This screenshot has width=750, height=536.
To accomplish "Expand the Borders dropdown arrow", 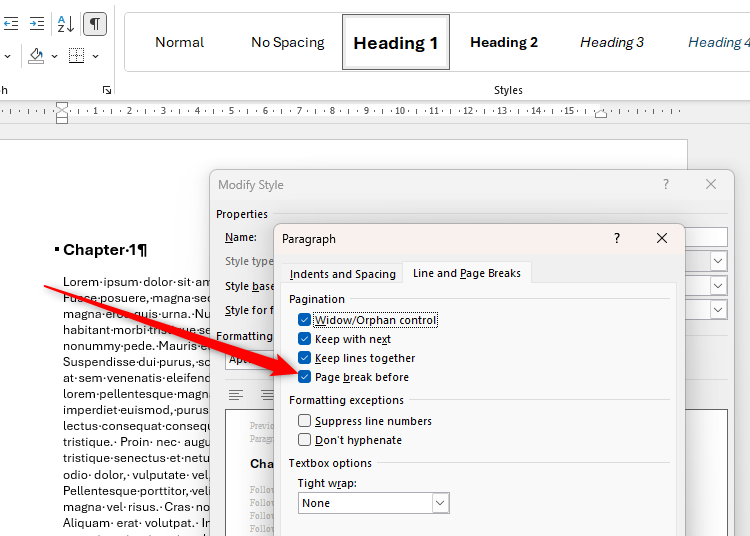I will pyautogui.click(x=95, y=56).
